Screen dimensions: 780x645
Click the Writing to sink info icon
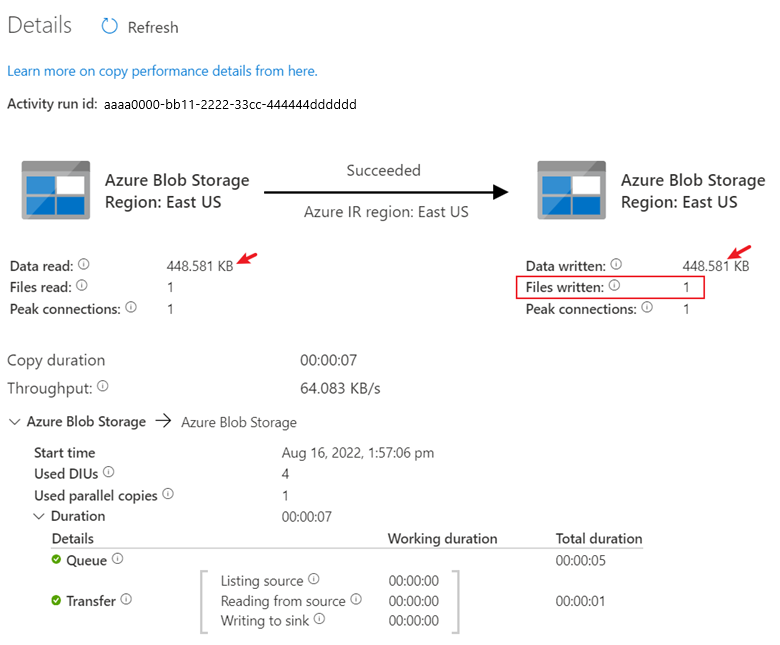320,619
